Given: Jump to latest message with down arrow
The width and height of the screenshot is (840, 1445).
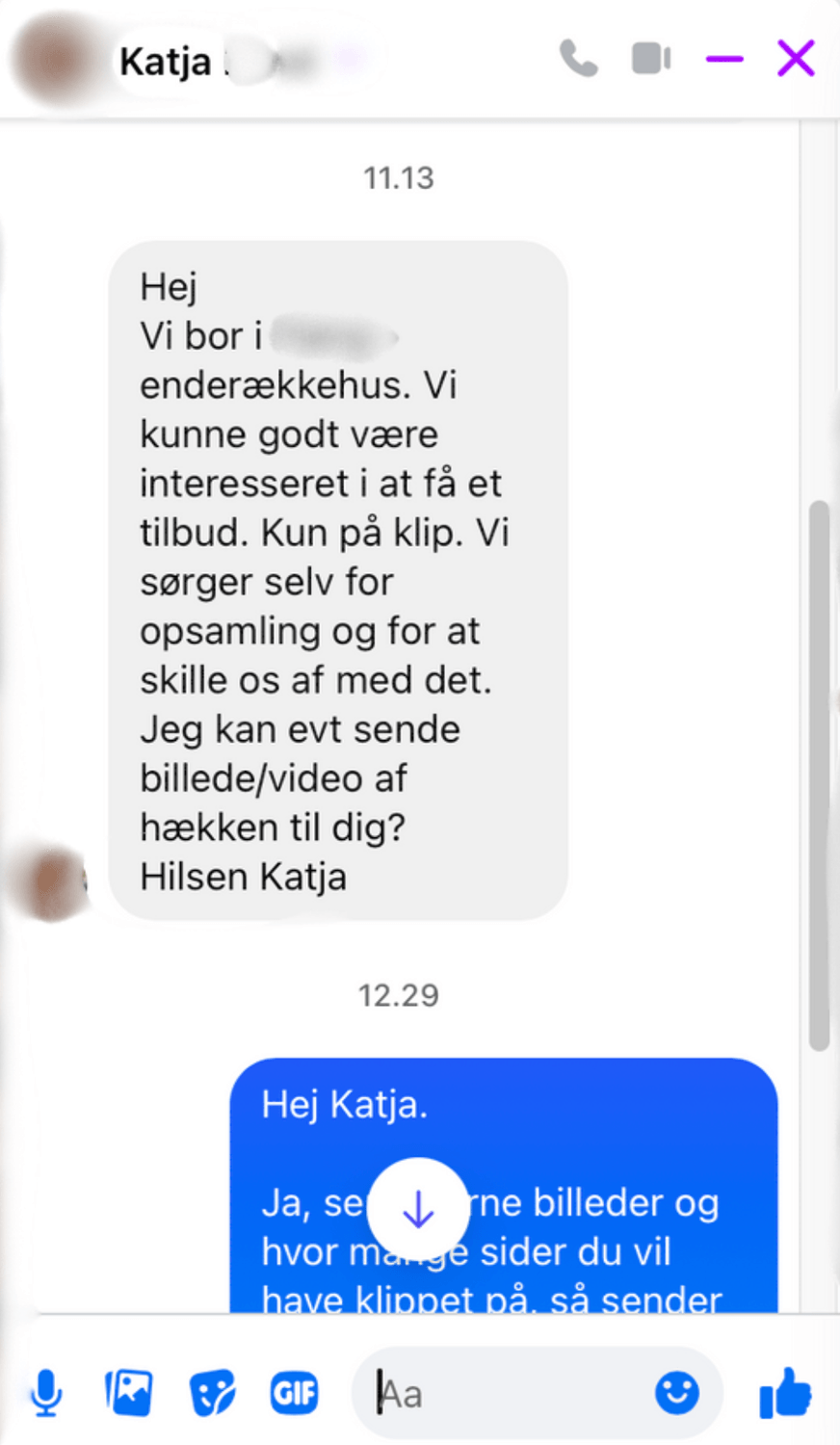Looking at the screenshot, I should 418,1208.
